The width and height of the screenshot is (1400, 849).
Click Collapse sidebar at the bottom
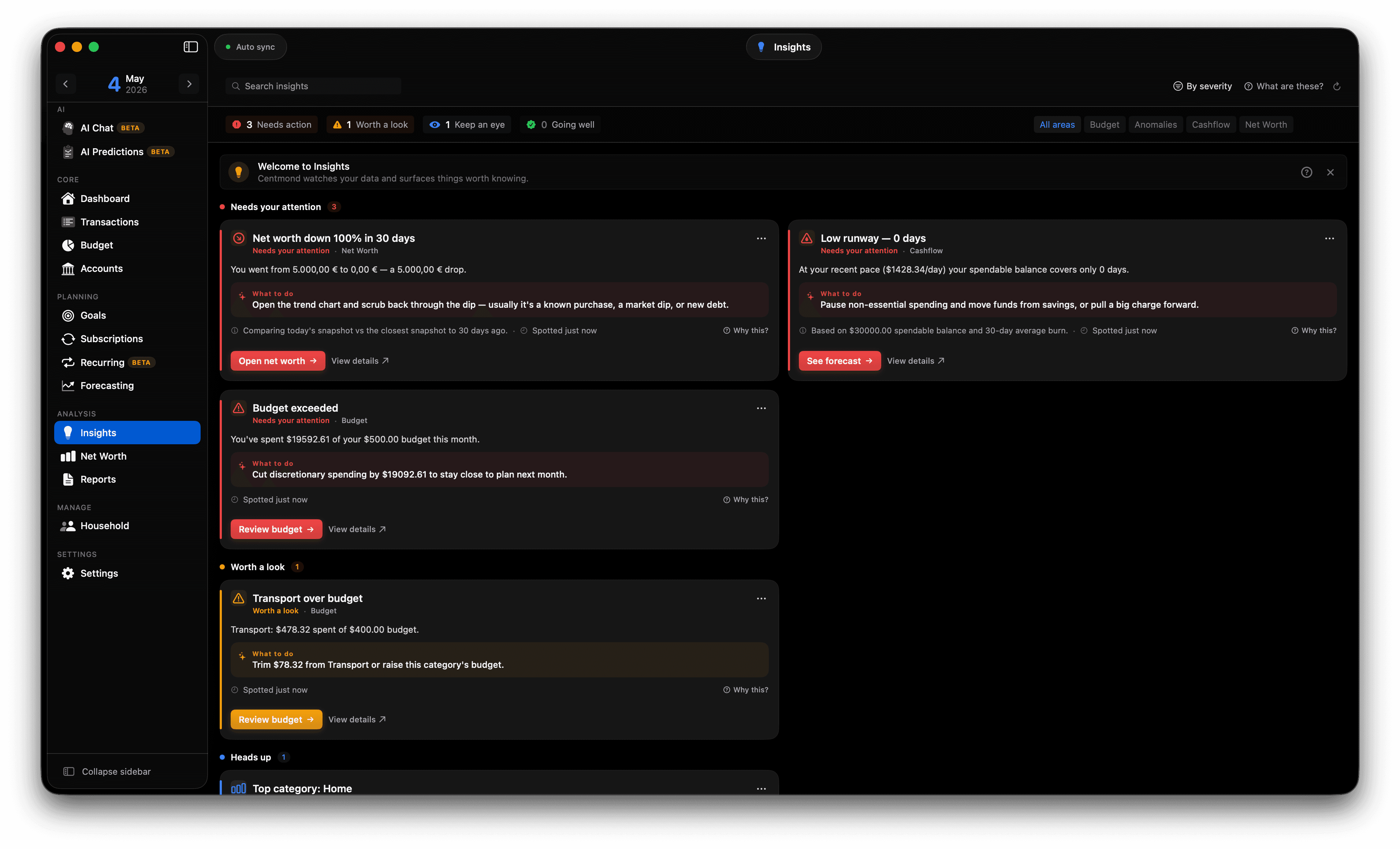[107, 771]
